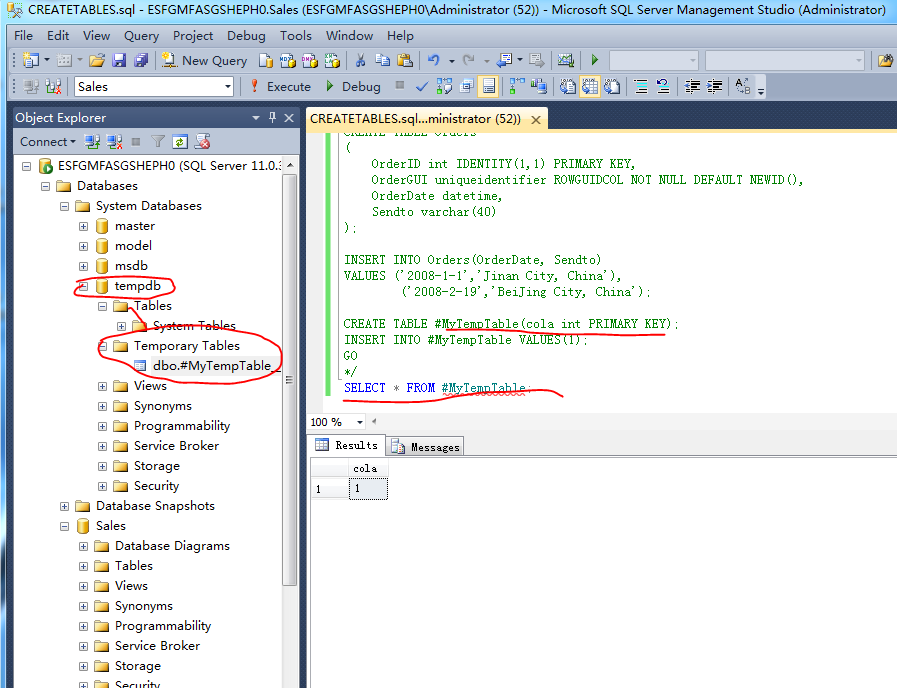Click the cola column header

(x=368, y=468)
